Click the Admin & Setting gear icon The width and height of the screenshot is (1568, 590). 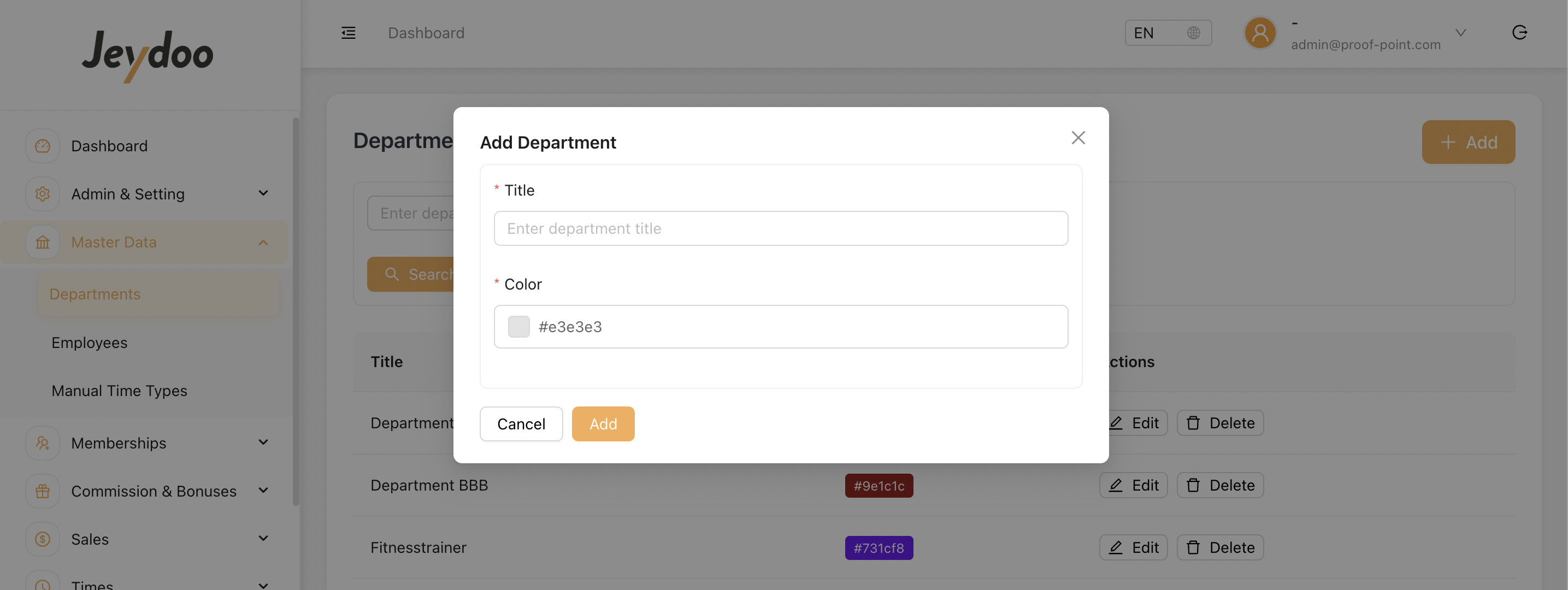pos(43,194)
